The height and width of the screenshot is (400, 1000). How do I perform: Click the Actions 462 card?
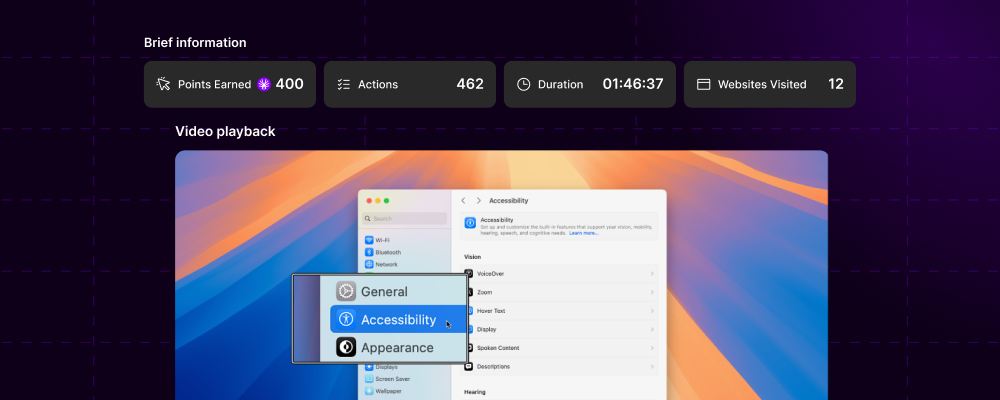[x=409, y=84]
